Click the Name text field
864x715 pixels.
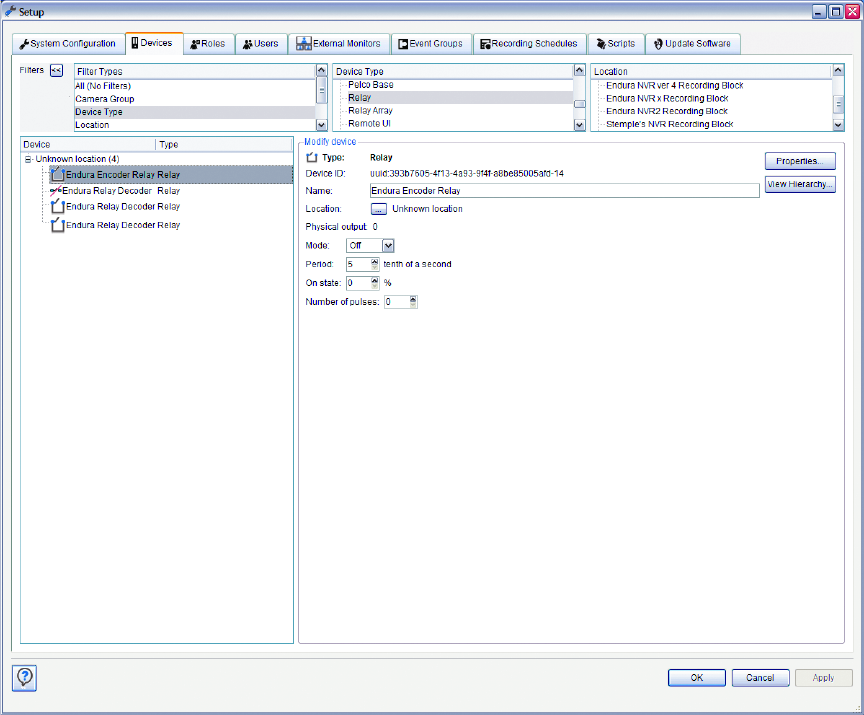[x=563, y=190]
